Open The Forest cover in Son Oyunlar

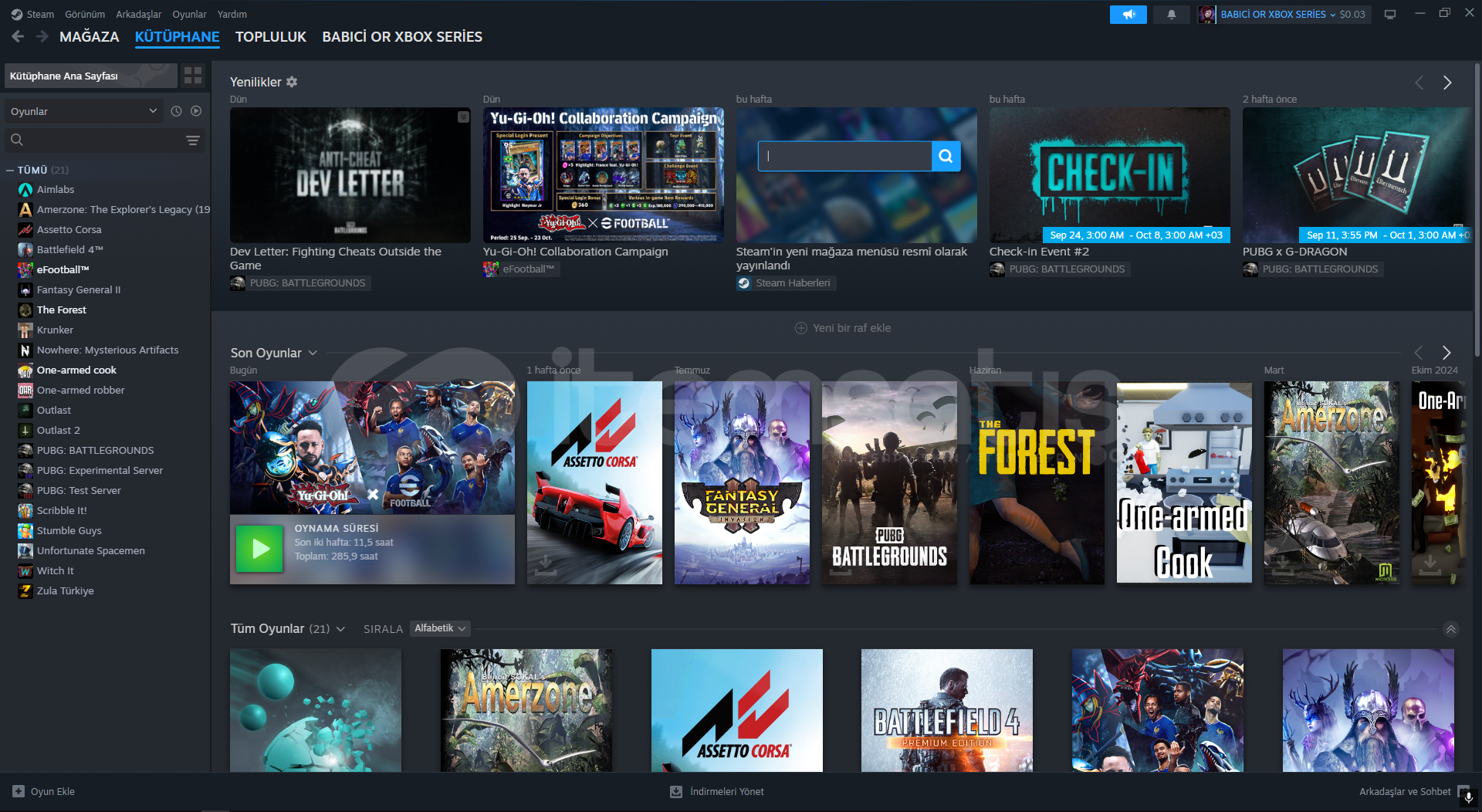point(1037,482)
